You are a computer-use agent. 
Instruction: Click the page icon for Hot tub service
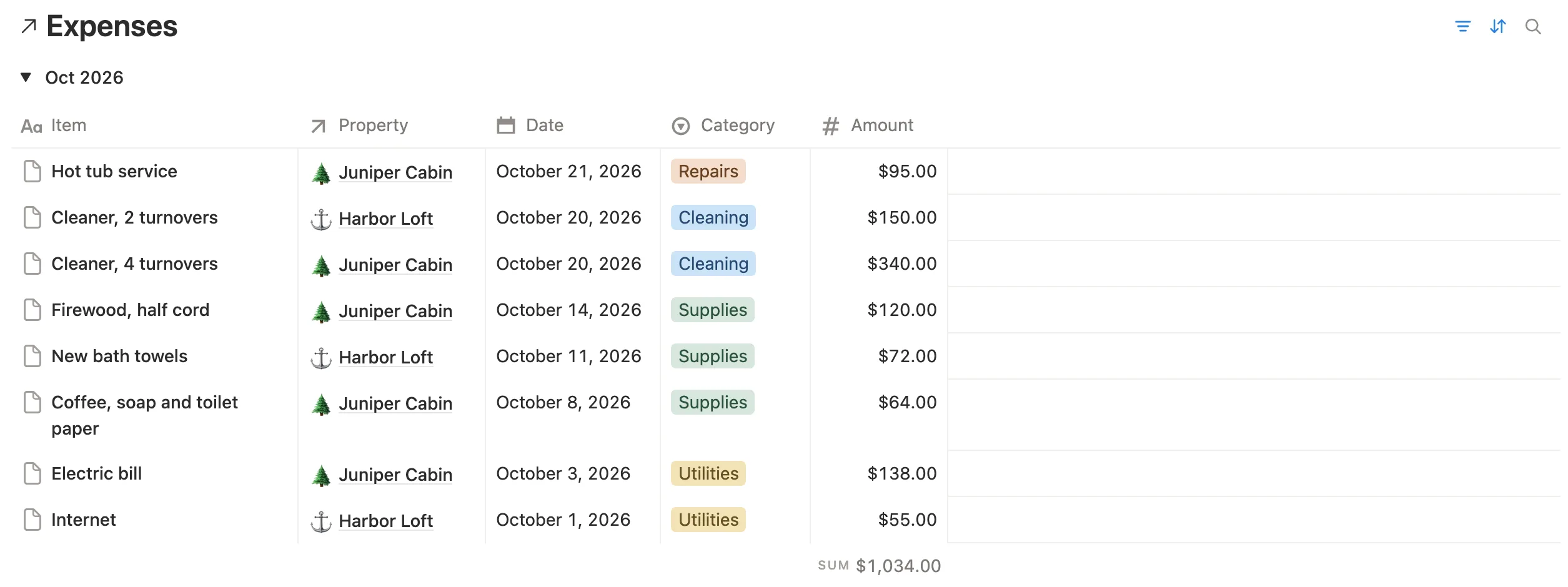pos(32,171)
